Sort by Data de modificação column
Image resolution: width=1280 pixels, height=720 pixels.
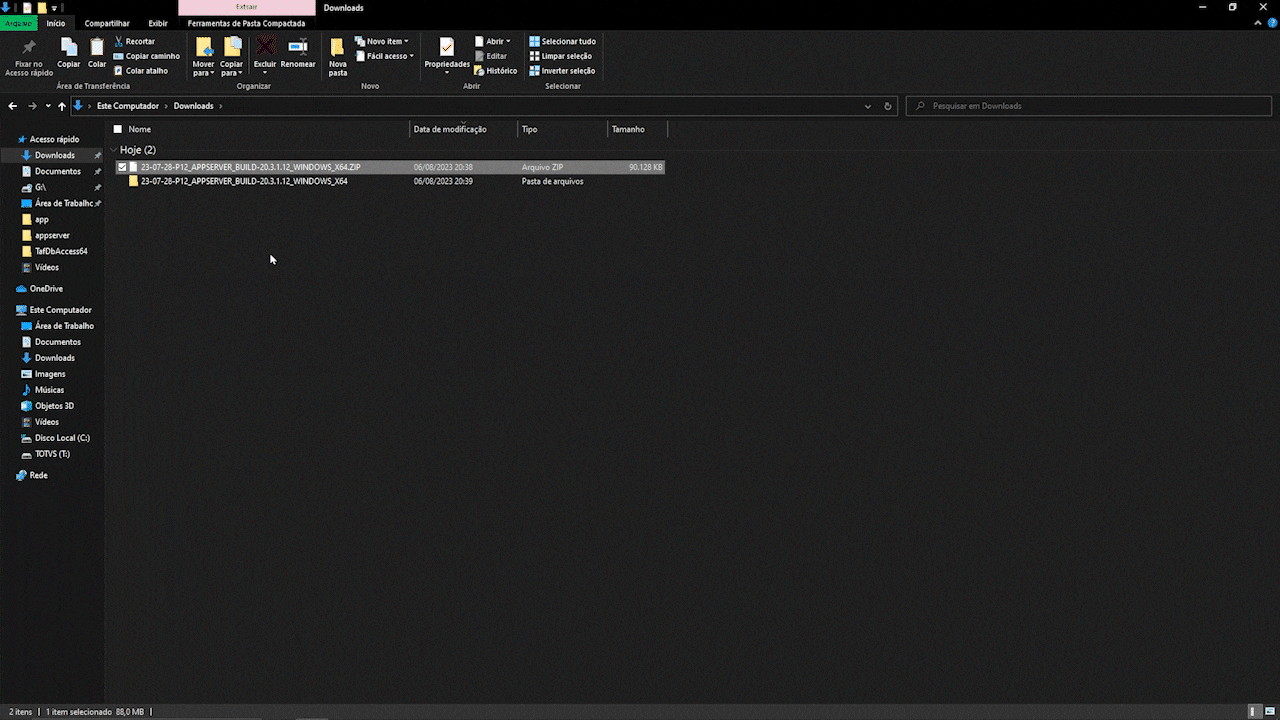click(x=464, y=129)
